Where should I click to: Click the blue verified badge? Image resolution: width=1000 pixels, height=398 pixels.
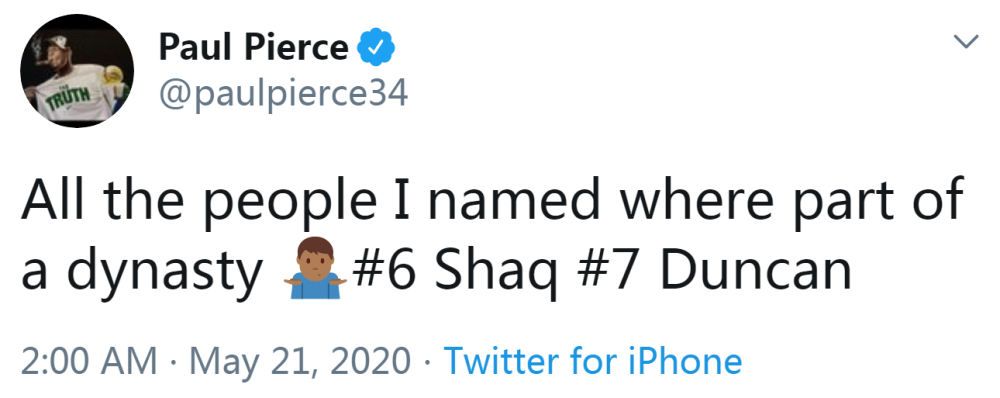(x=376, y=47)
